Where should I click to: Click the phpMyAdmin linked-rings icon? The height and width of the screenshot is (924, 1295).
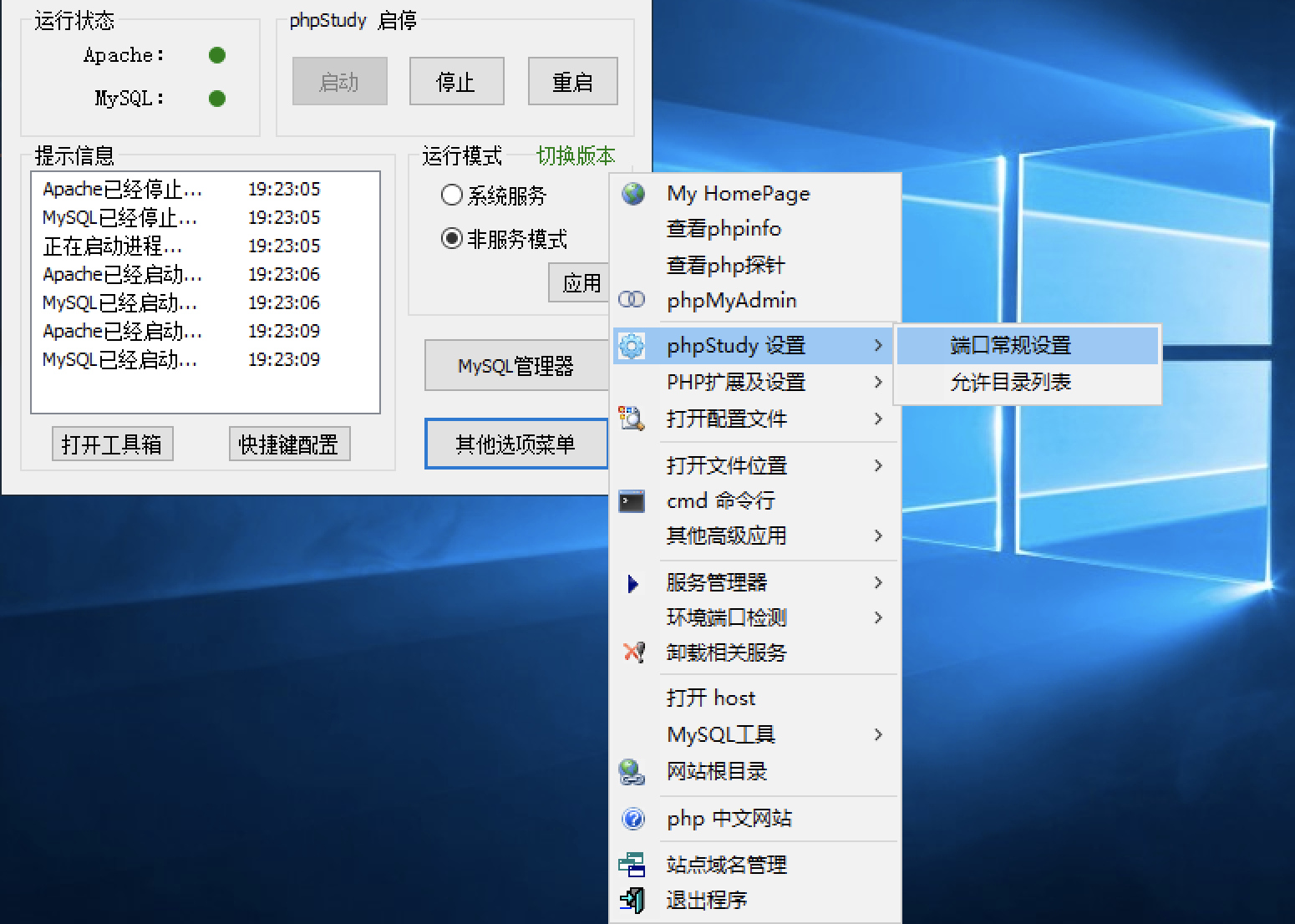pos(632,299)
